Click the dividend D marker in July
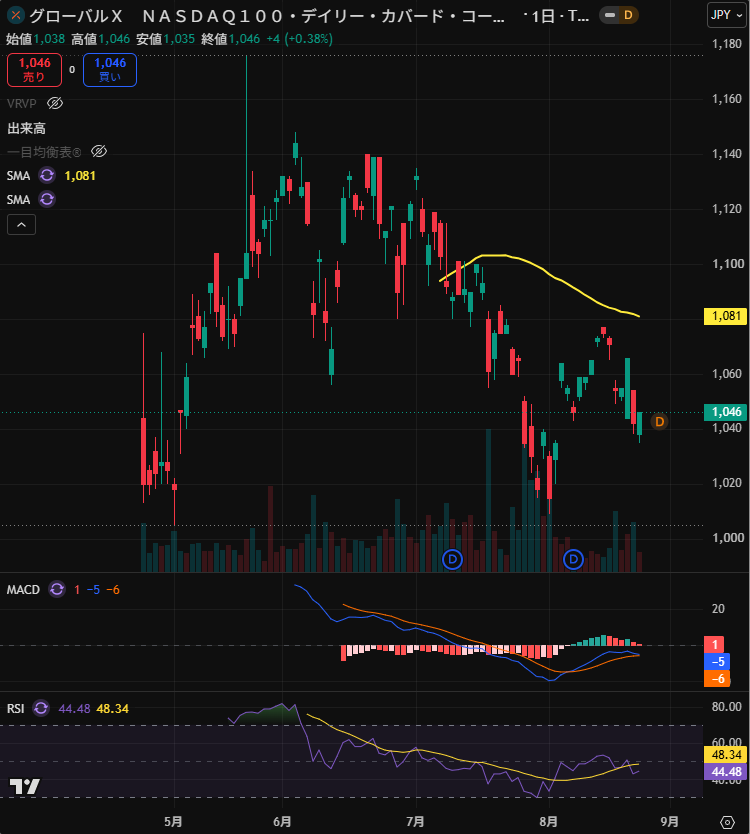750x834 pixels. tap(453, 559)
